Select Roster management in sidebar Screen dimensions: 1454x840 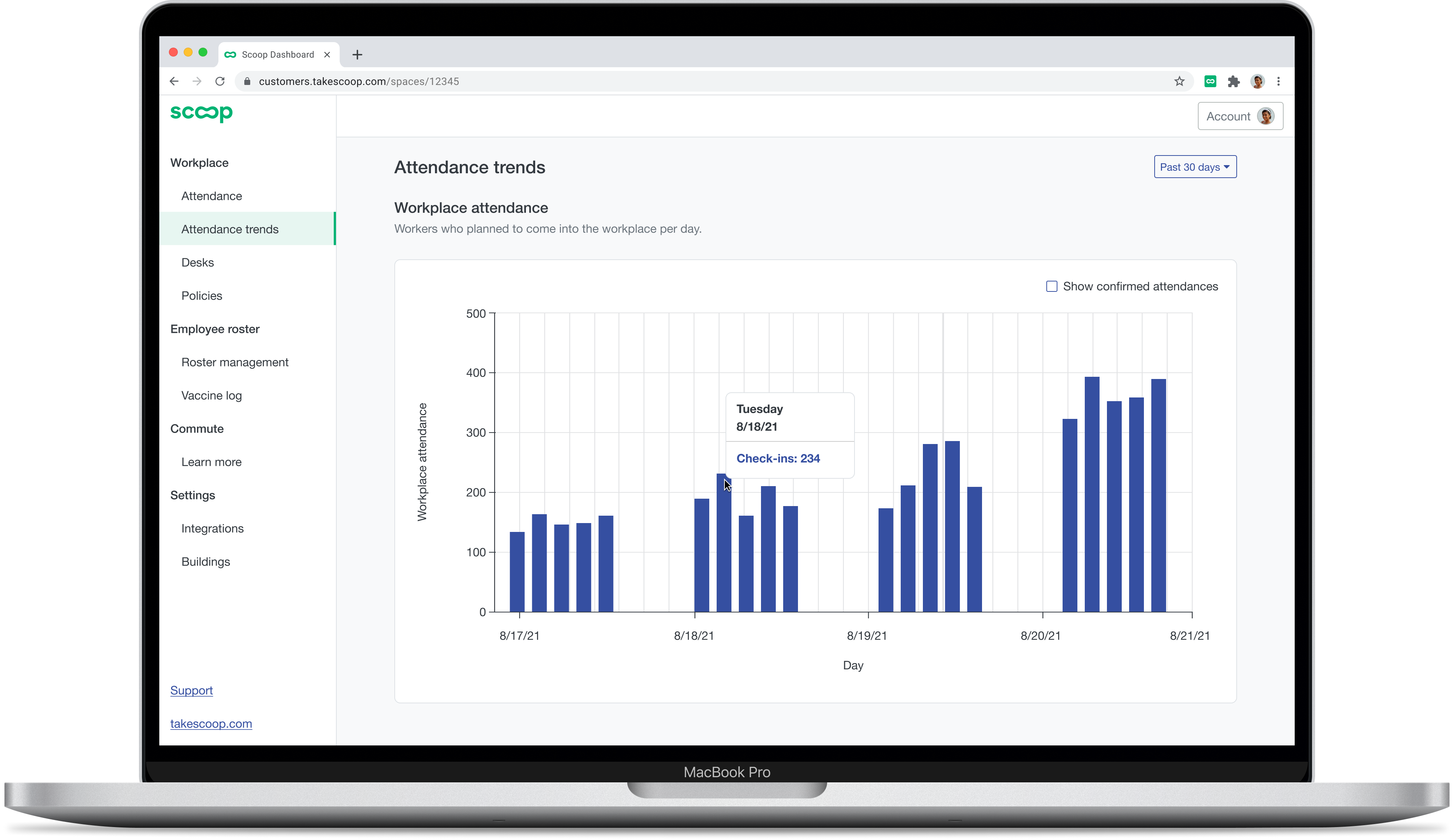click(x=235, y=362)
